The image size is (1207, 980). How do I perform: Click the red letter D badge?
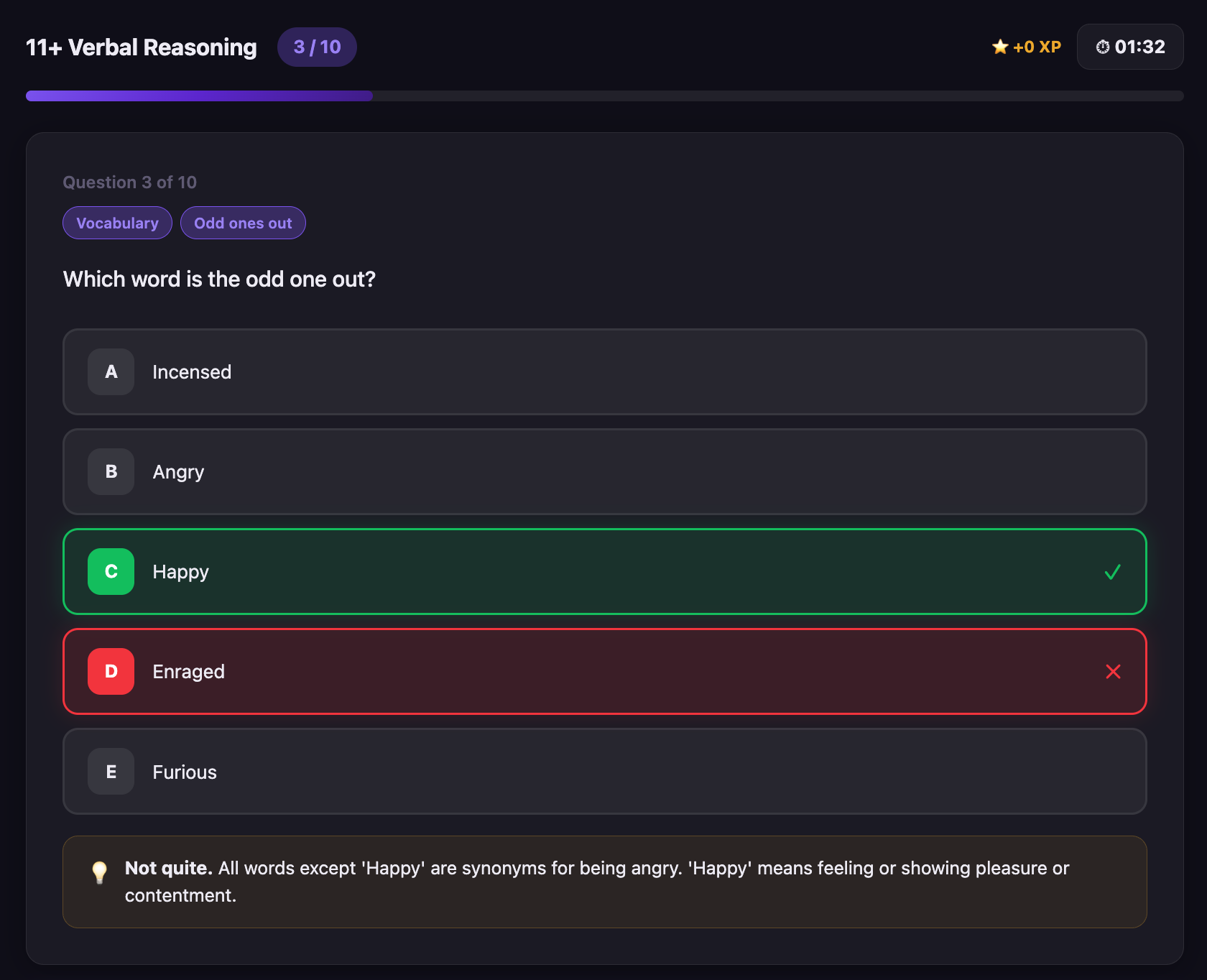111,672
